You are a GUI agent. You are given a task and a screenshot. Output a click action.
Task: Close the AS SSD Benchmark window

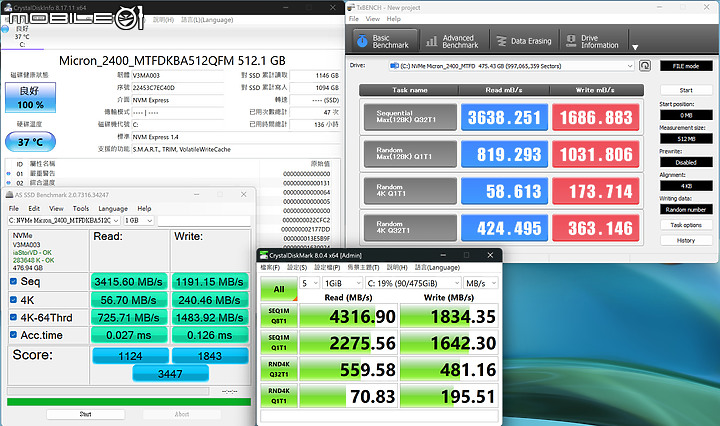click(243, 194)
